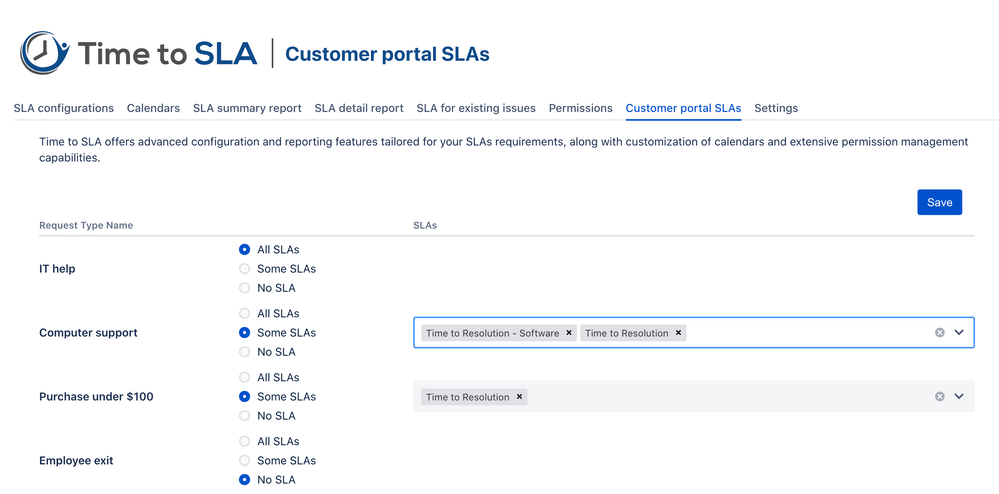This screenshot has width=999, height=494.
Task: Clear all SLAs for Purchase under $100
Action: click(939, 397)
